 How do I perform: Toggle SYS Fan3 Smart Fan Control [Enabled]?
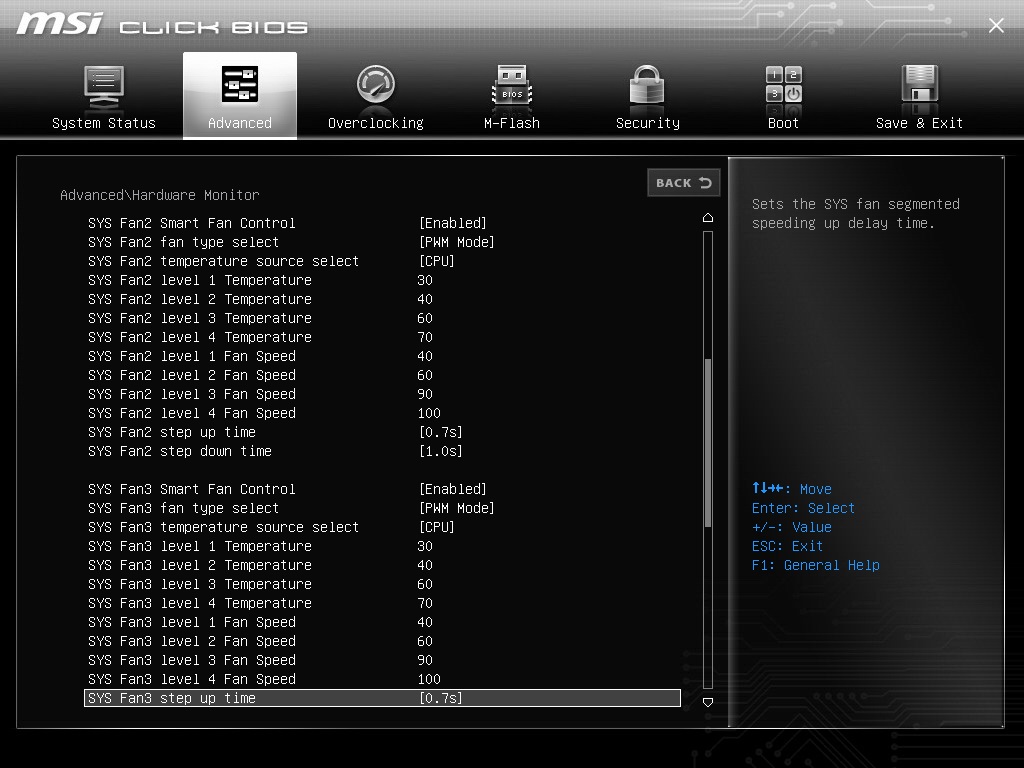[x=453, y=489]
